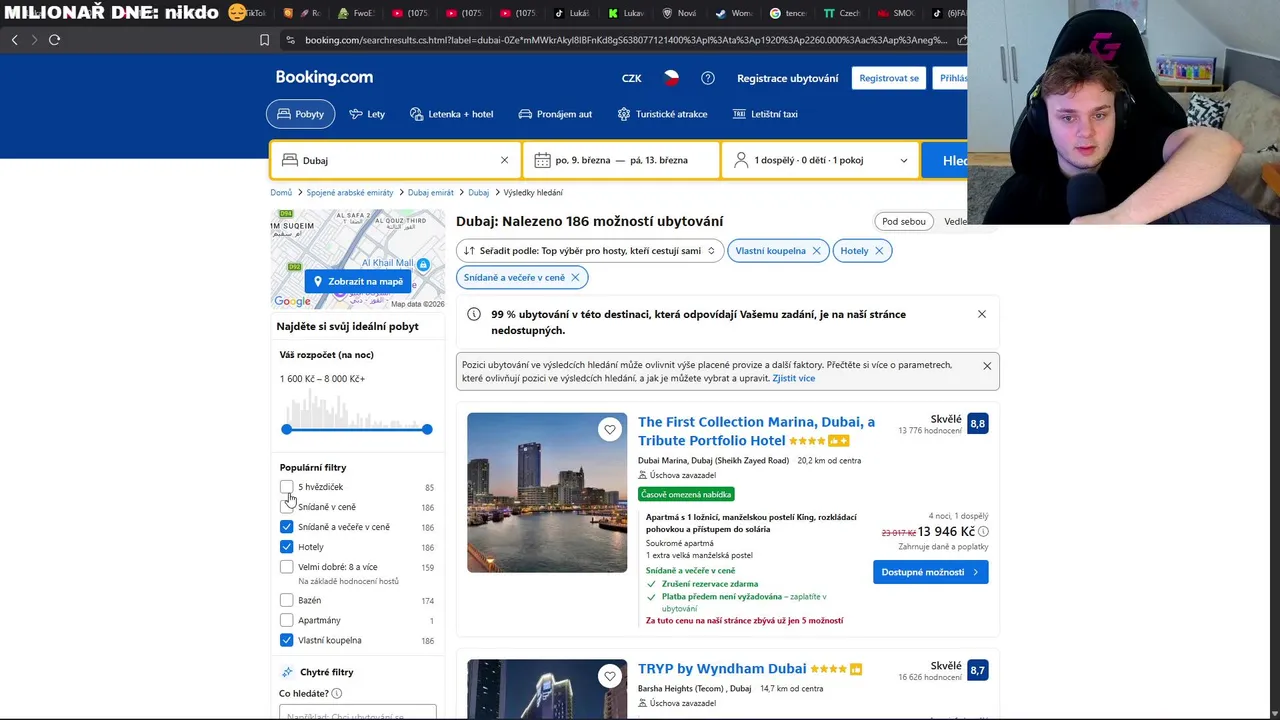Image resolution: width=1280 pixels, height=720 pixels.
Task: Uncheck Snídaně a večeře v ceně filter
Action: click(x=287, y=527)
